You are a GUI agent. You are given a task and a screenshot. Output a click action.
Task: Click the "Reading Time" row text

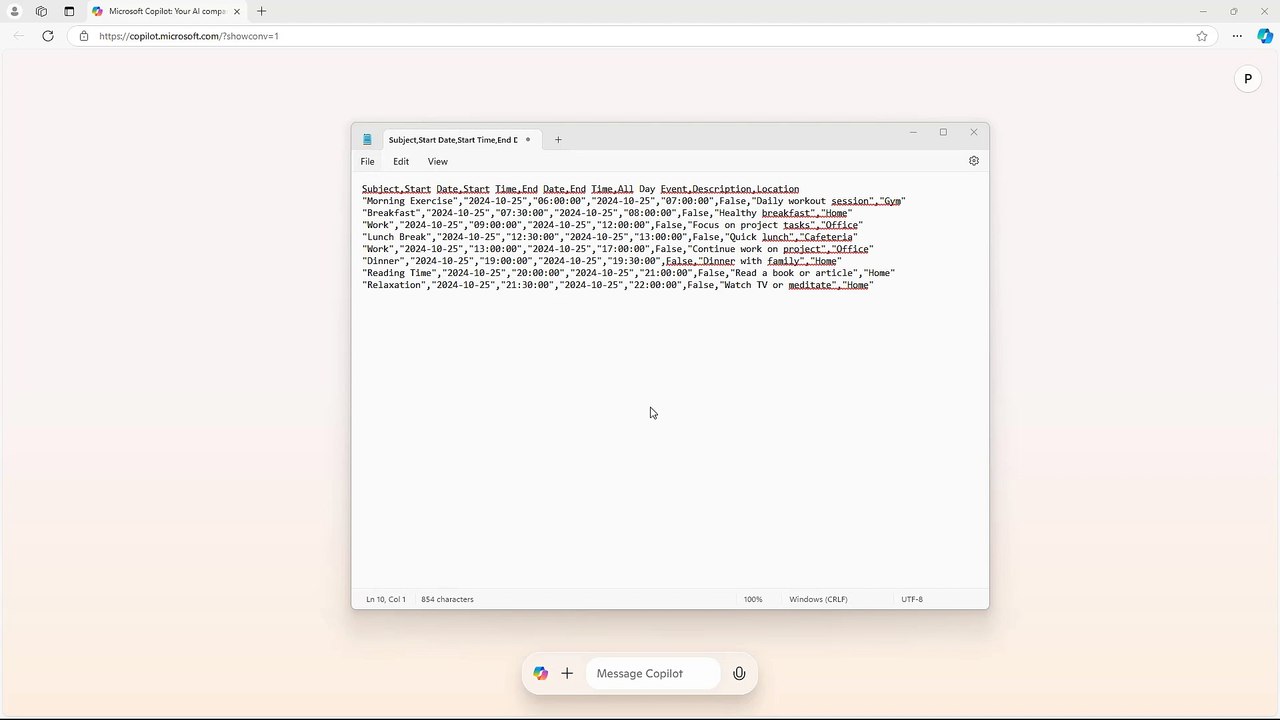[628, 273]
